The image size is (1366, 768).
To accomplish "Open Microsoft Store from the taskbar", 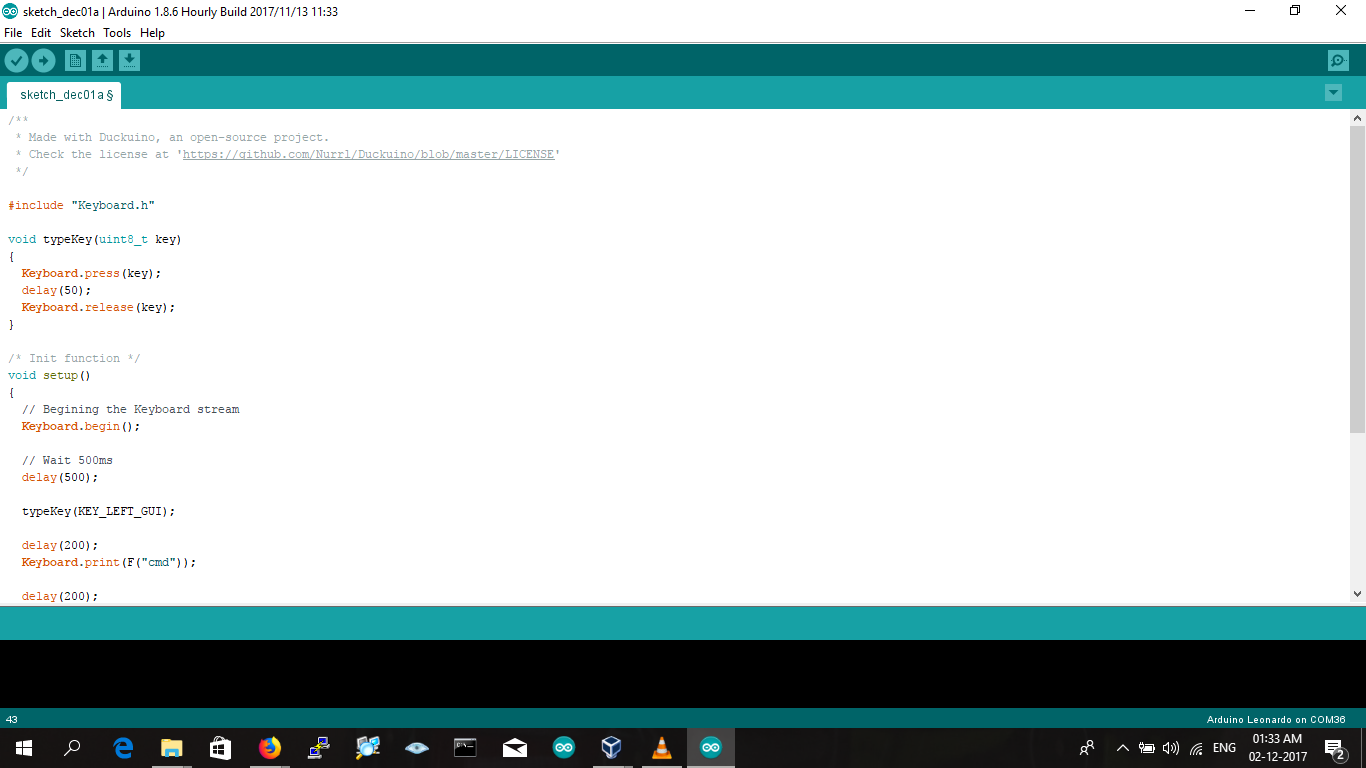I will click(x=221, y=748).
